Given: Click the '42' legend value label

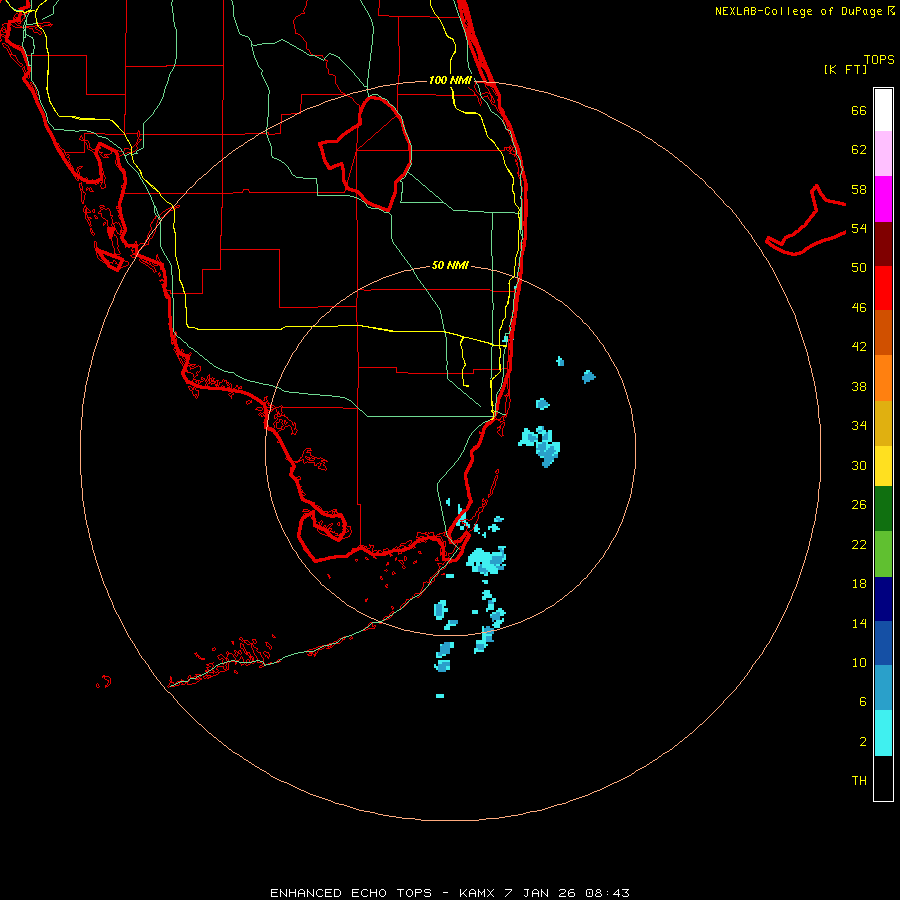Looking at the screenshot, I should (x=859, y=347).
